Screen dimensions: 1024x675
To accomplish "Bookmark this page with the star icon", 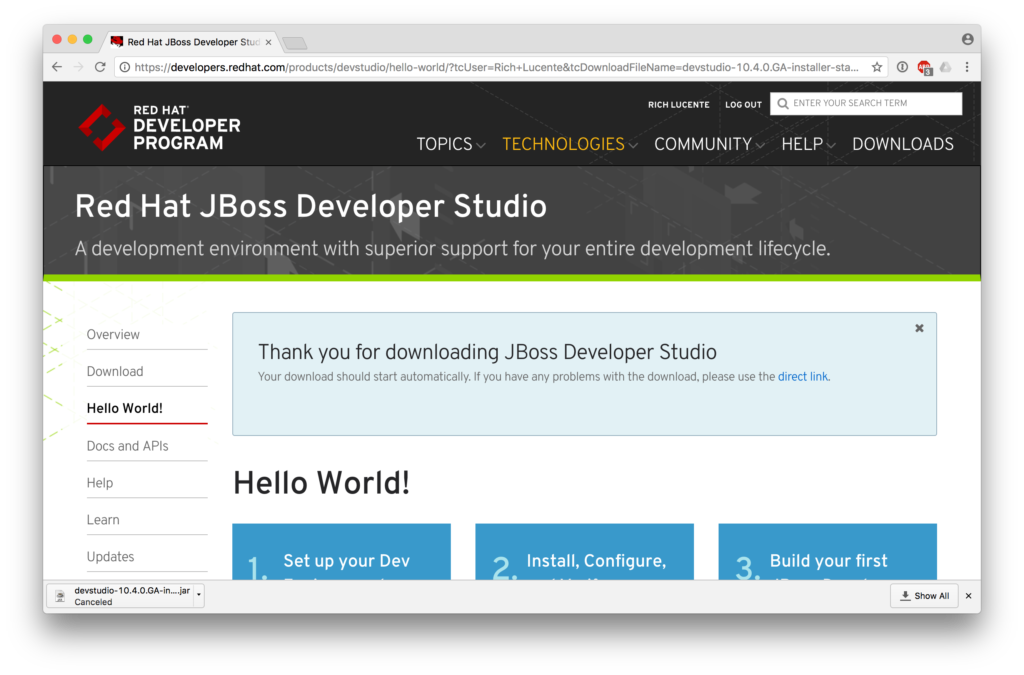I will (x=877, y=67).
